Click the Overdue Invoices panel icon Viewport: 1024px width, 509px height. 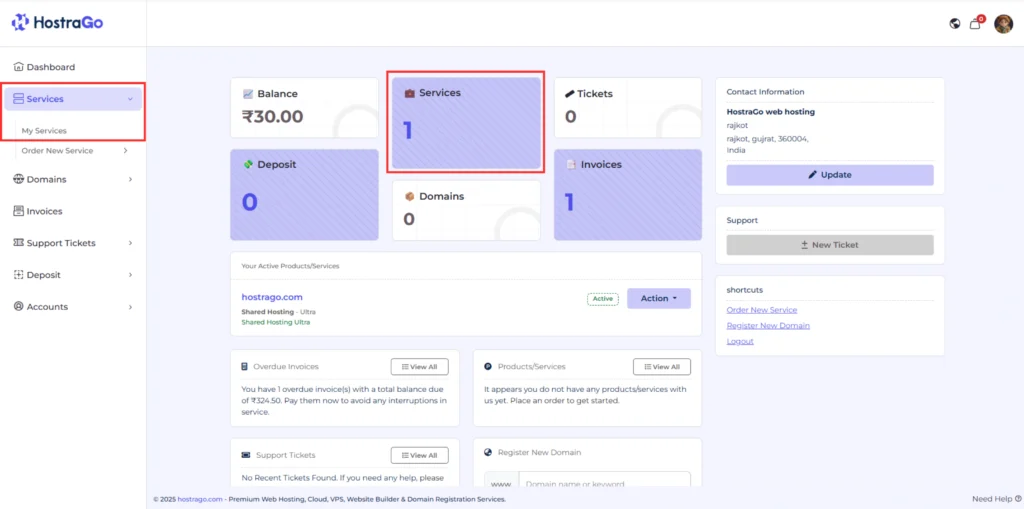244,367
